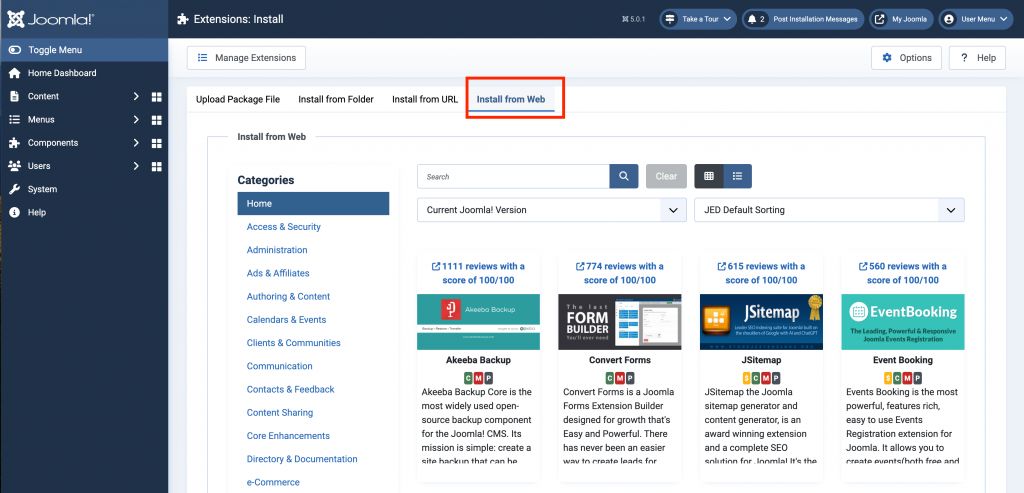The height and width of the screenshot is (493, 1024).
Task: Open My Joomla link
Action: pos(902,19)
